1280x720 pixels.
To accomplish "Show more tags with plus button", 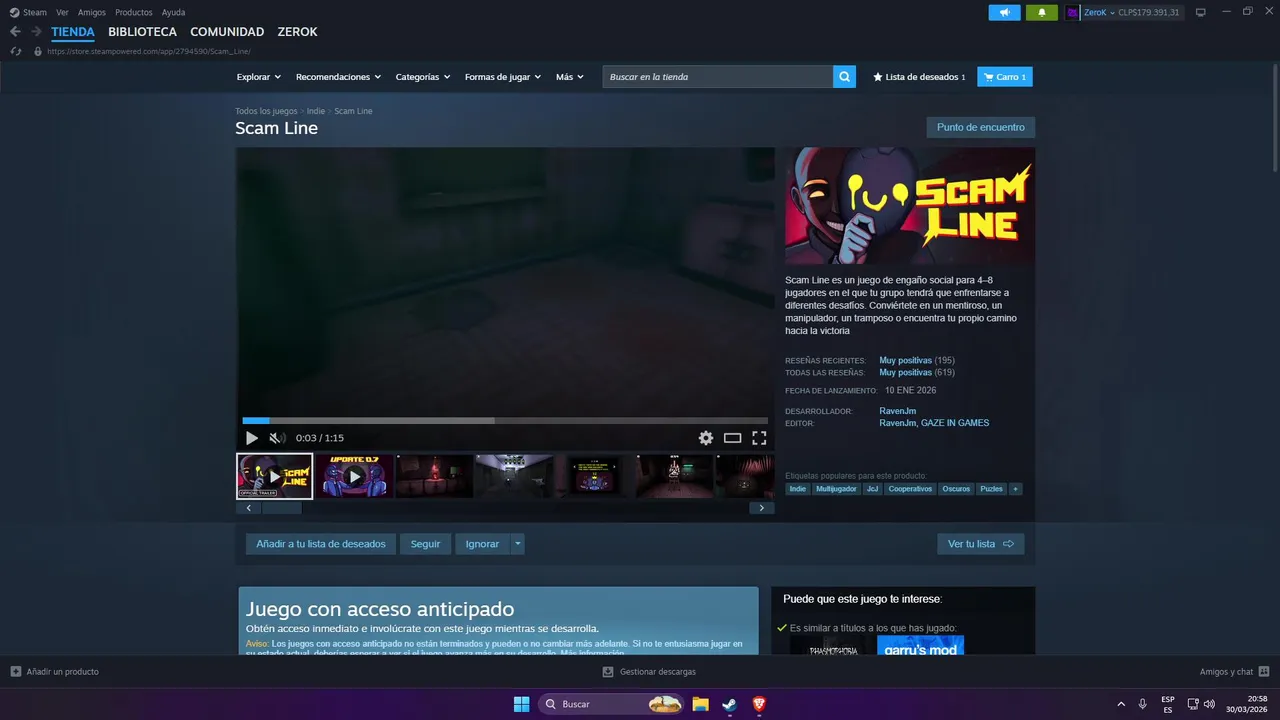I will pyautogui.click(x=1015, y=489).
